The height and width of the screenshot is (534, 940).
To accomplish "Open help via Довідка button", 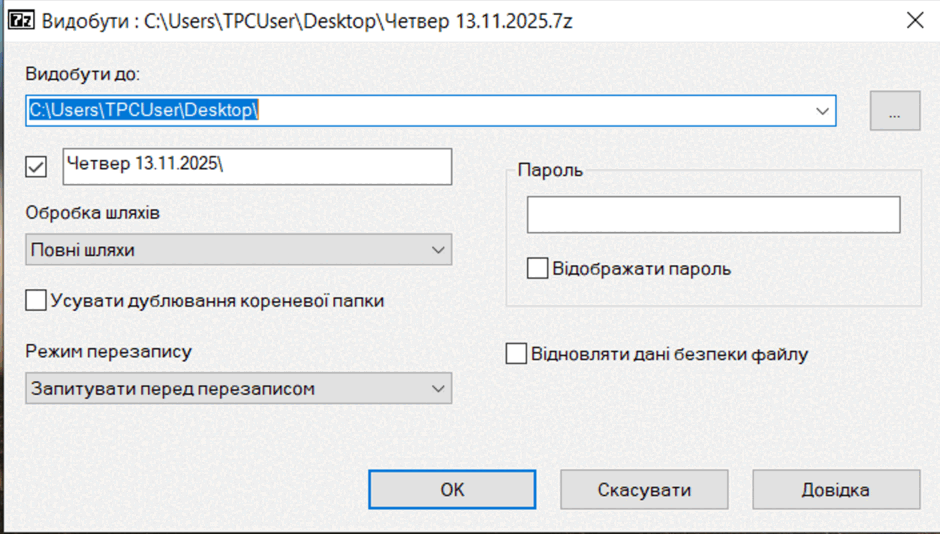I will coord(836,490).
